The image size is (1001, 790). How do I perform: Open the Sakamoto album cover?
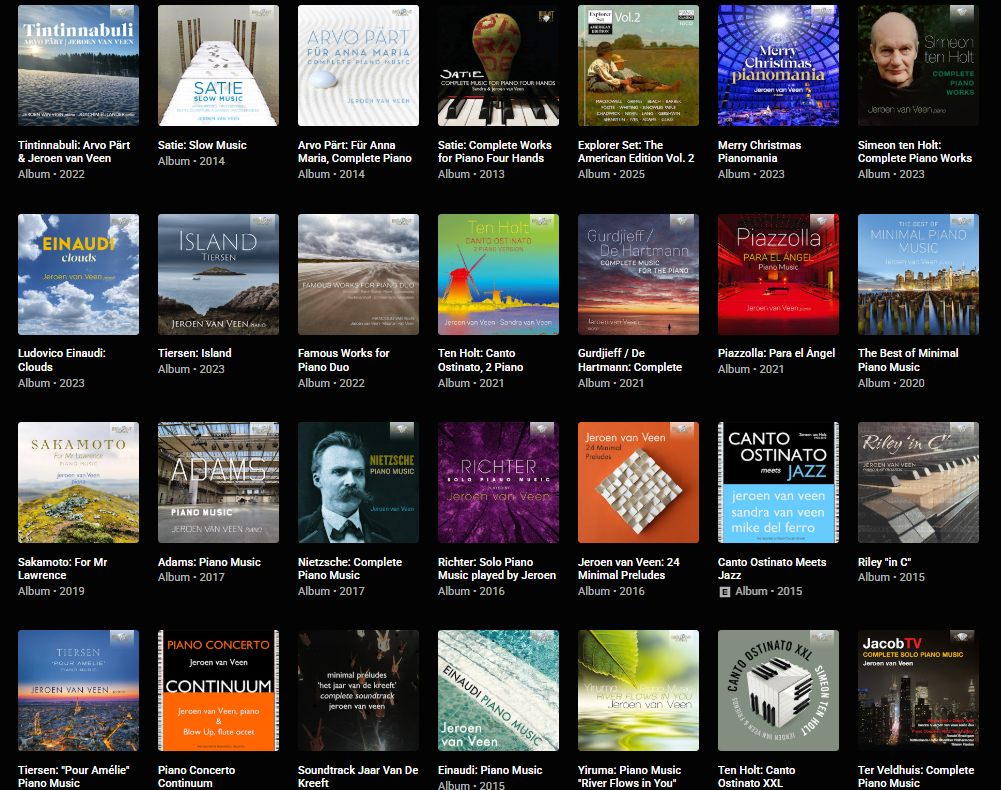[x=79, y=482]
